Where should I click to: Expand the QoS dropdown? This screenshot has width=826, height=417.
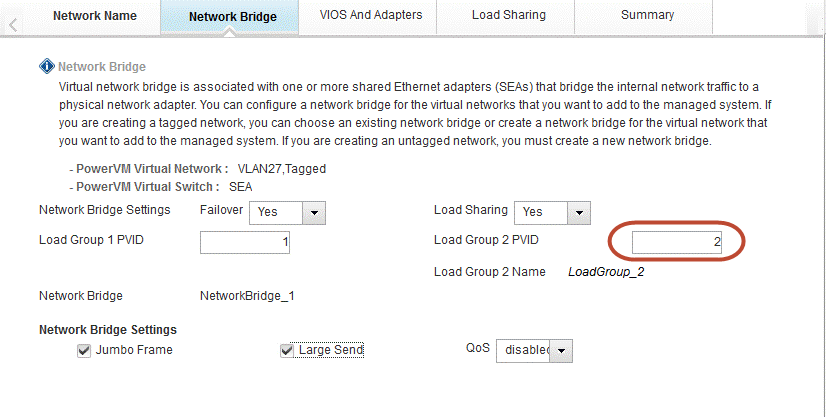pyautogui.click(x=535, y=350)
